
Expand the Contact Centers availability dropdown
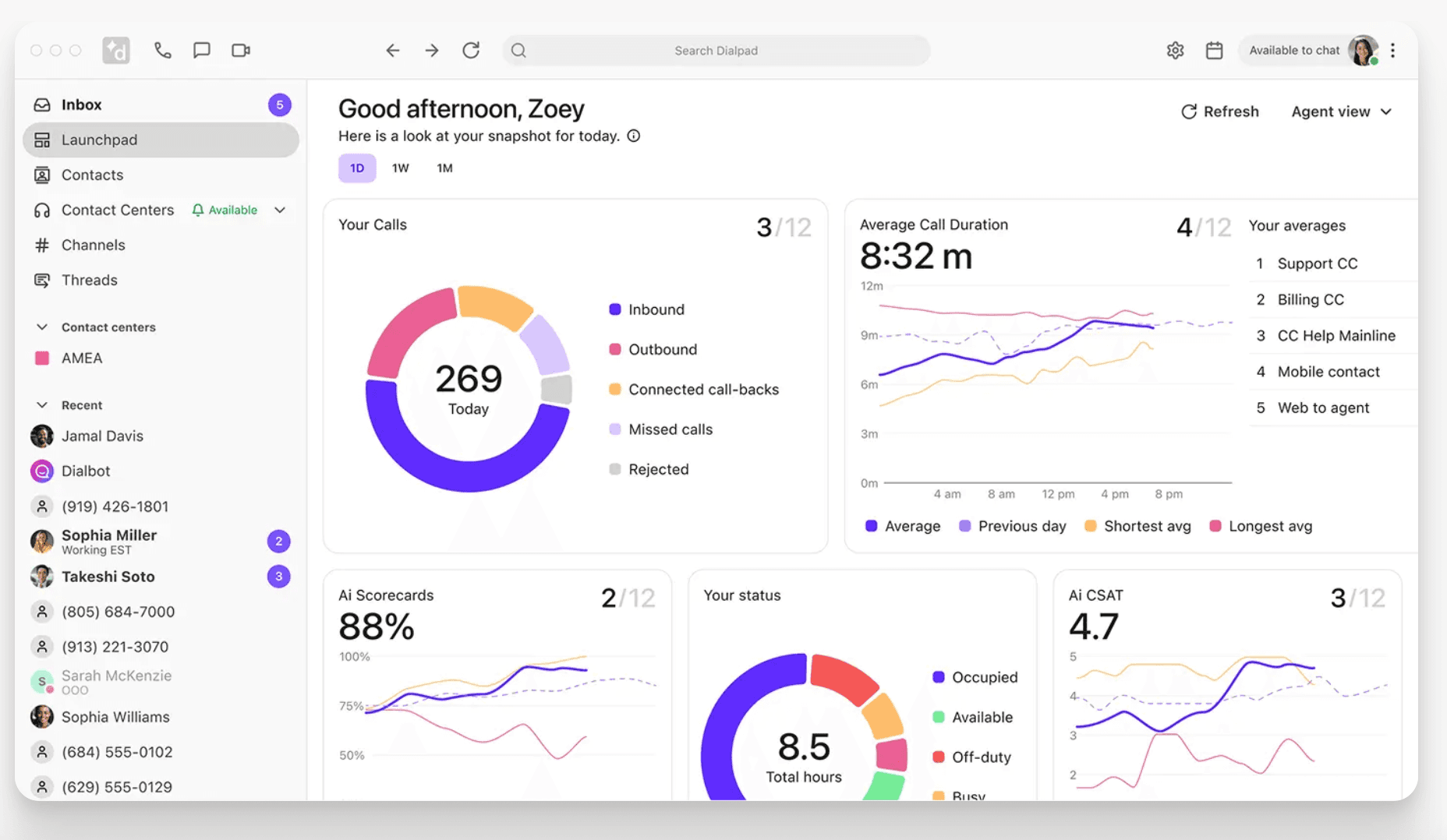[x=279, y=210]
